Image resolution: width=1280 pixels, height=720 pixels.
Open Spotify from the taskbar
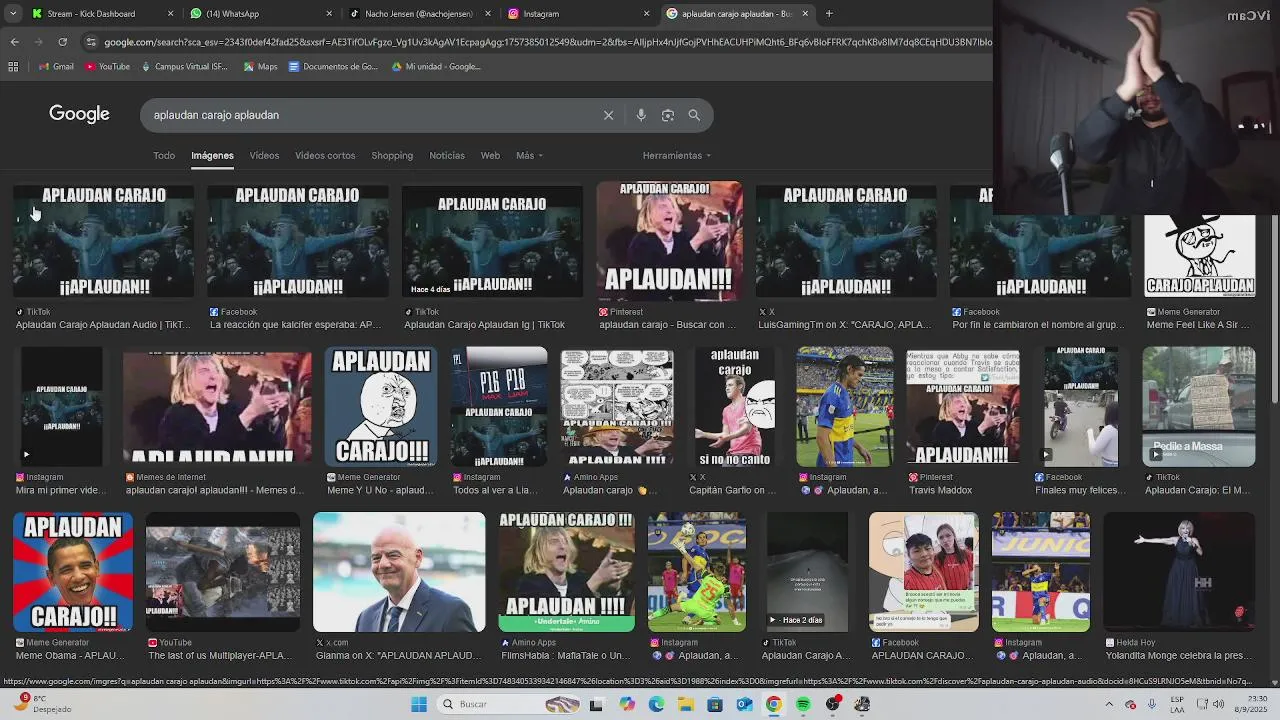pos(803,704)
